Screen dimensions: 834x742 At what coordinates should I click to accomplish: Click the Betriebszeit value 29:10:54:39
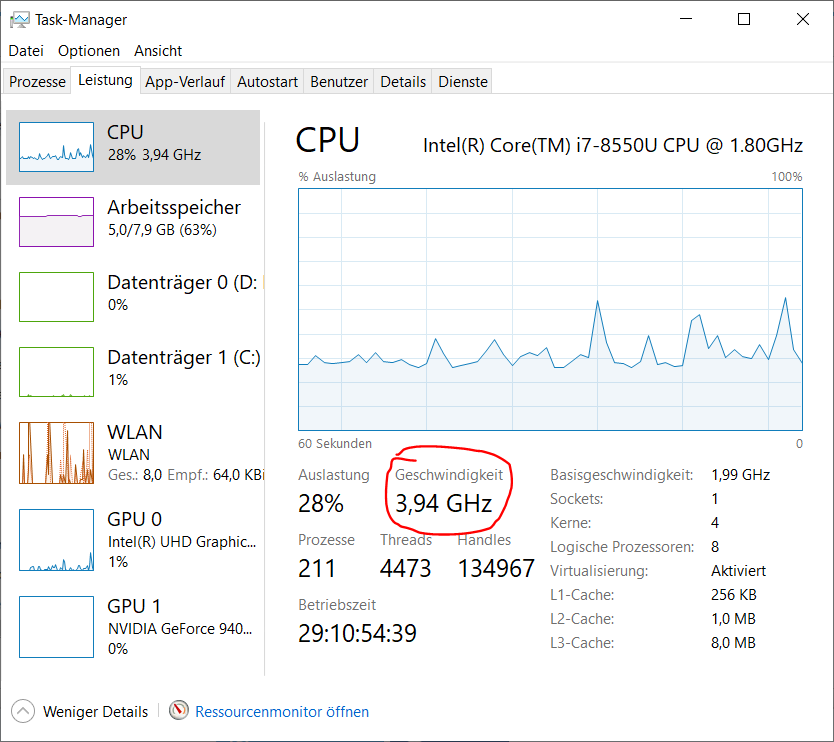point(357,633)
